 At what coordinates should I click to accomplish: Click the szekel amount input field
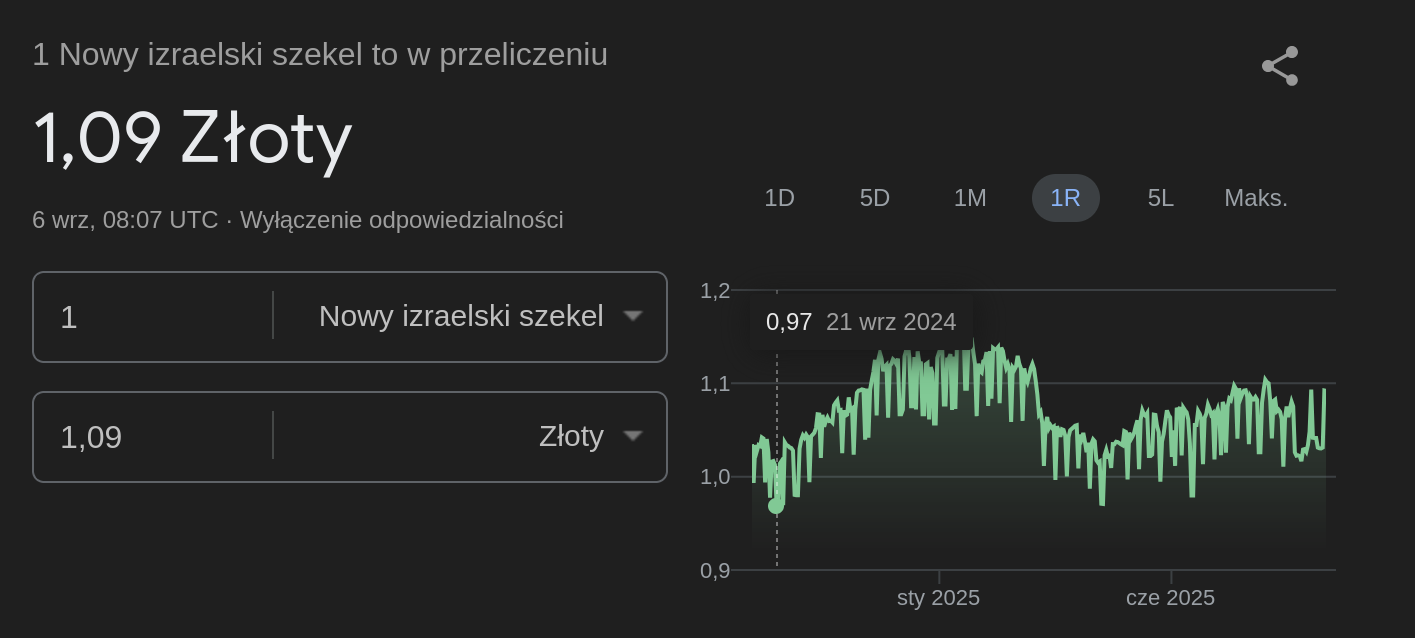pos(152,317)
